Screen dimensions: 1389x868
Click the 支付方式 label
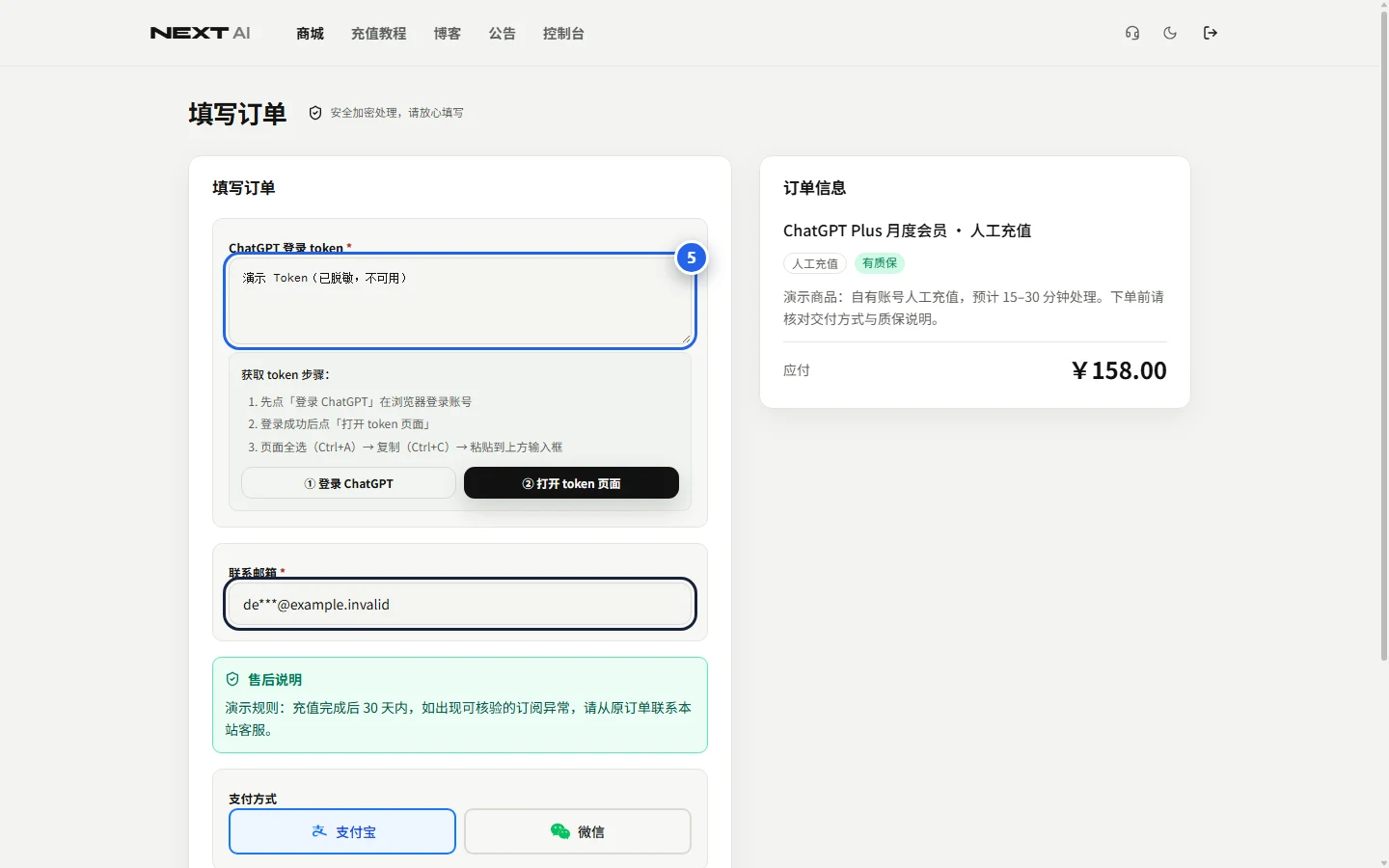click(x=253, y=799)
